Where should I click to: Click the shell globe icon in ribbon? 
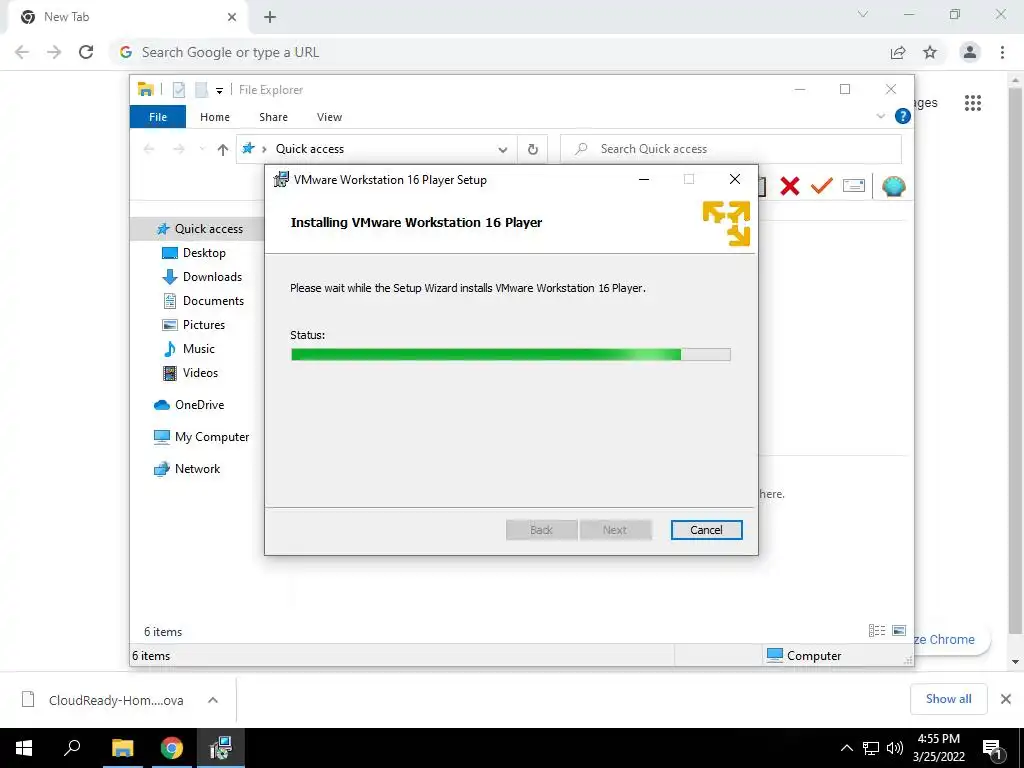[x=893, y=186]
